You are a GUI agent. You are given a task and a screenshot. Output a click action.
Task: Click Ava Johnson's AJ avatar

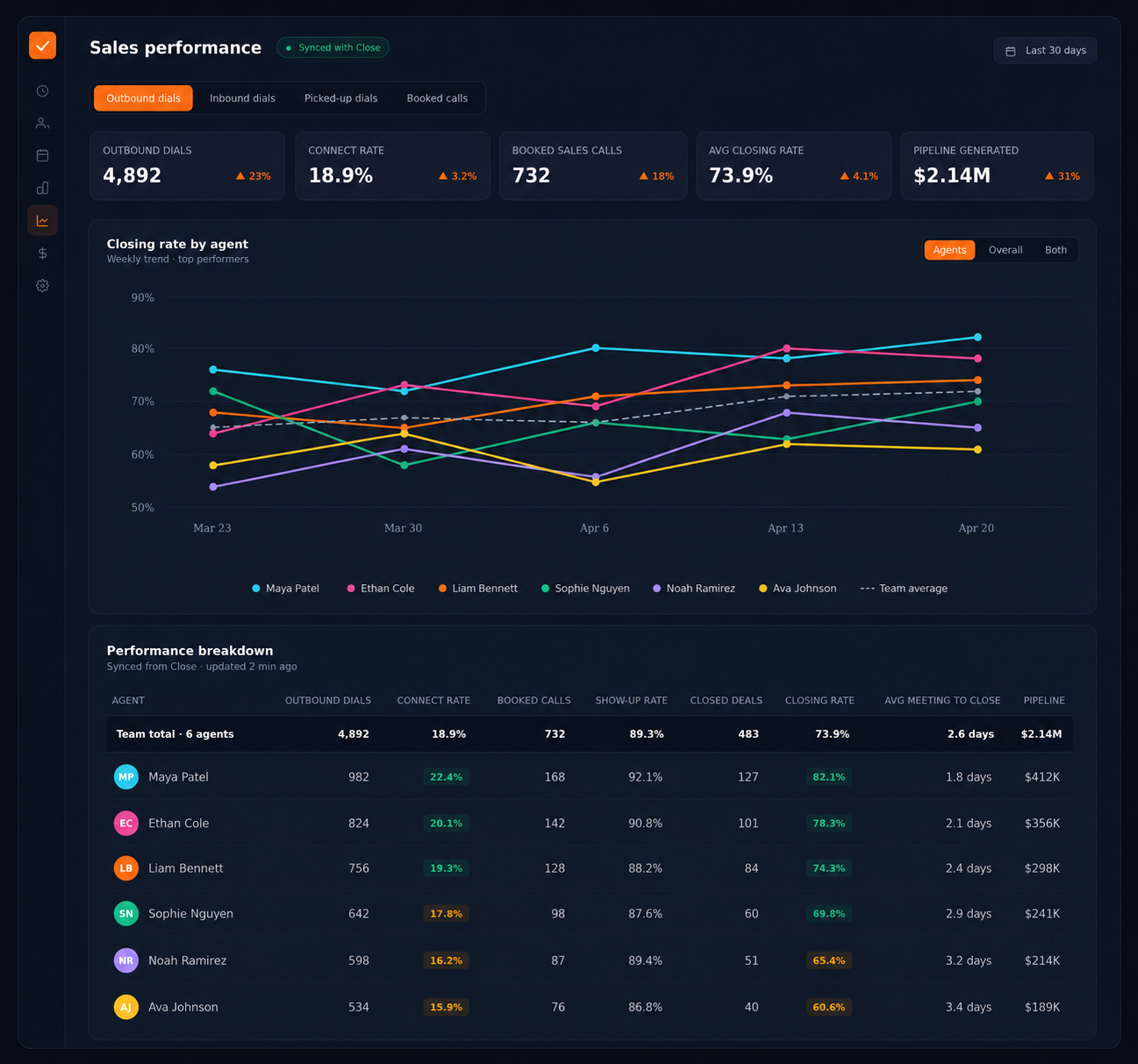pyautogui.click(x=126, y=1007)
